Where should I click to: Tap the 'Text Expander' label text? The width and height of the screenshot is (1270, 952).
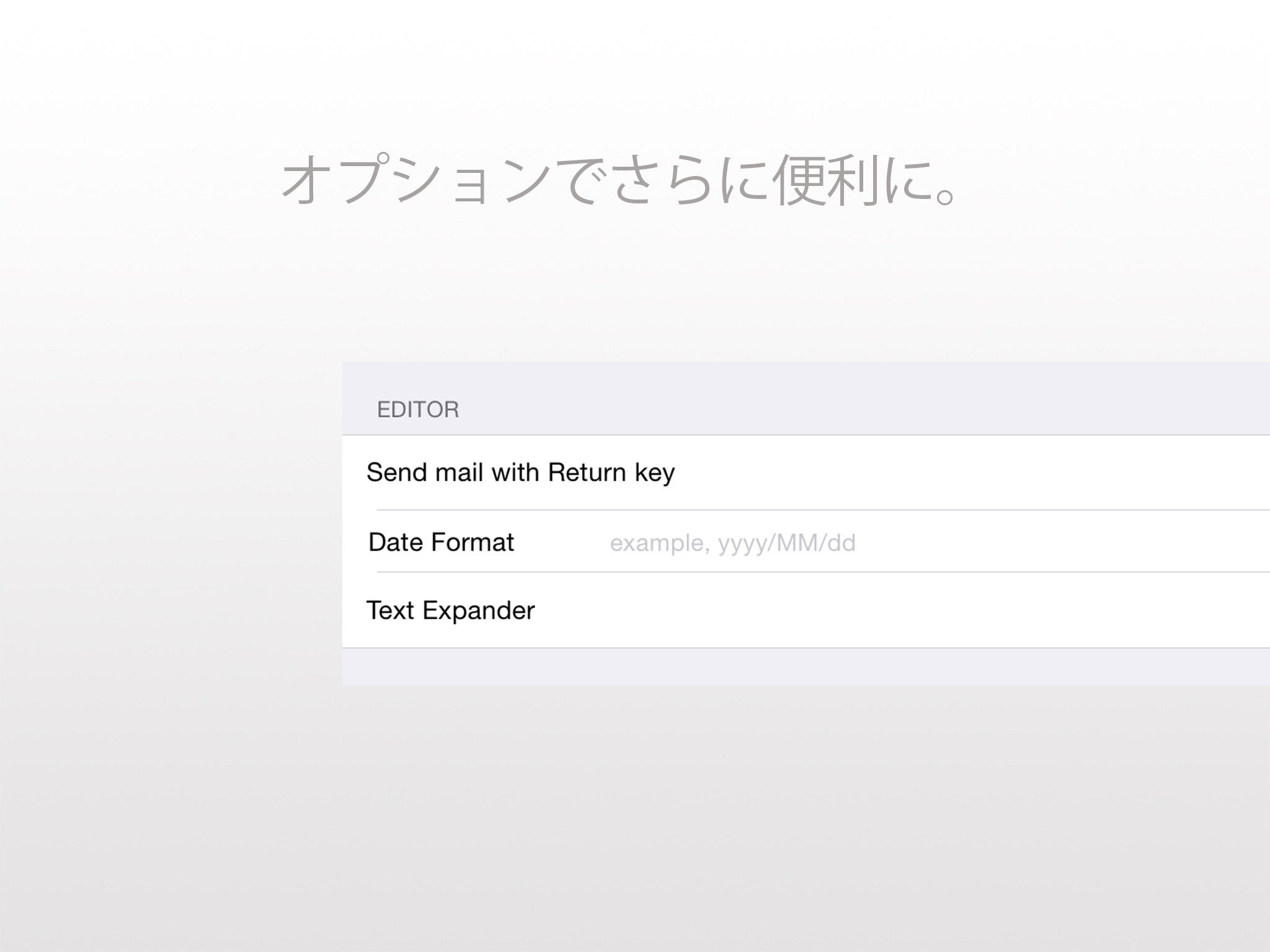(x=451, y=611)
